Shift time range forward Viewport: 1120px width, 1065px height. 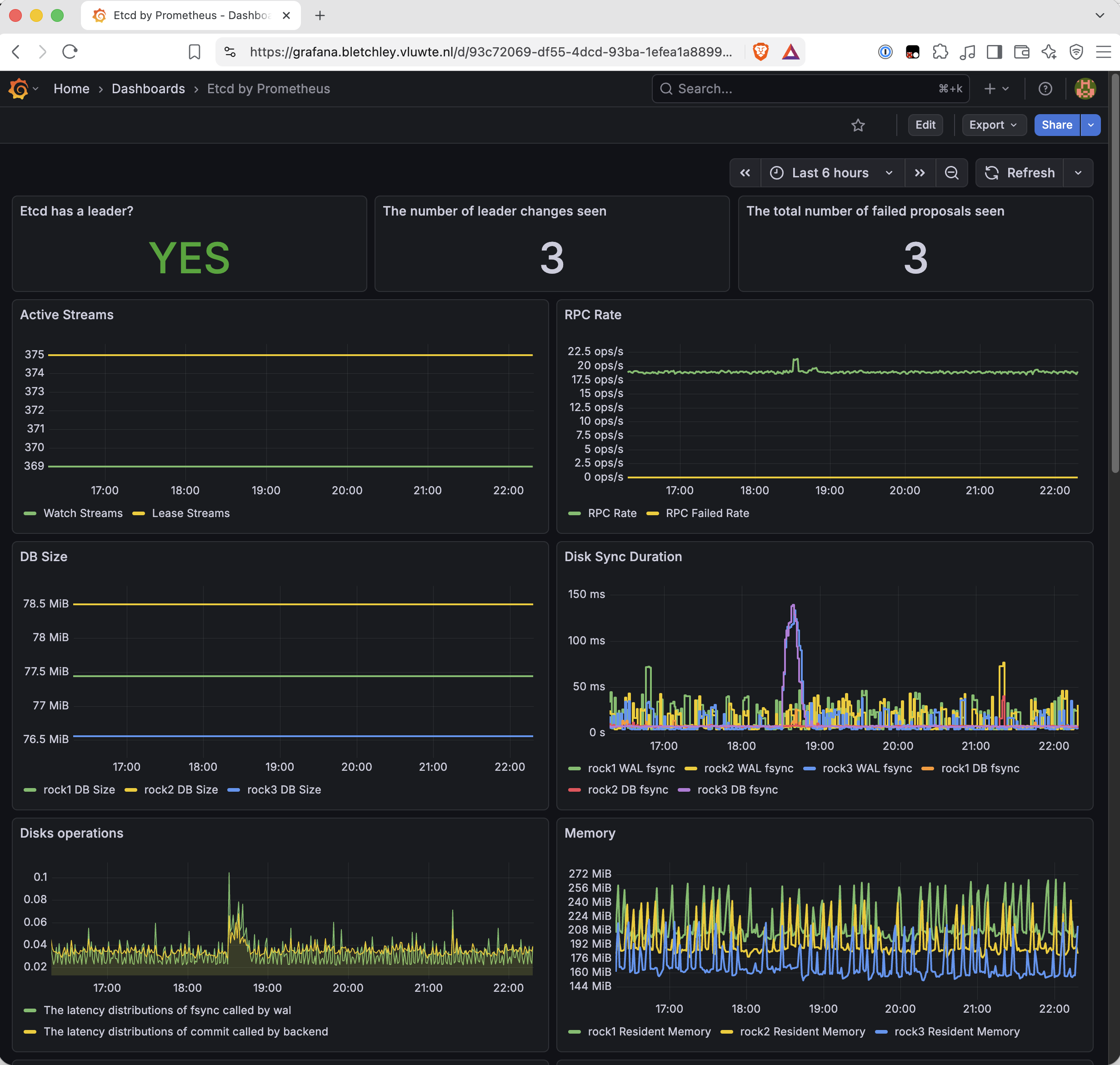920,173
